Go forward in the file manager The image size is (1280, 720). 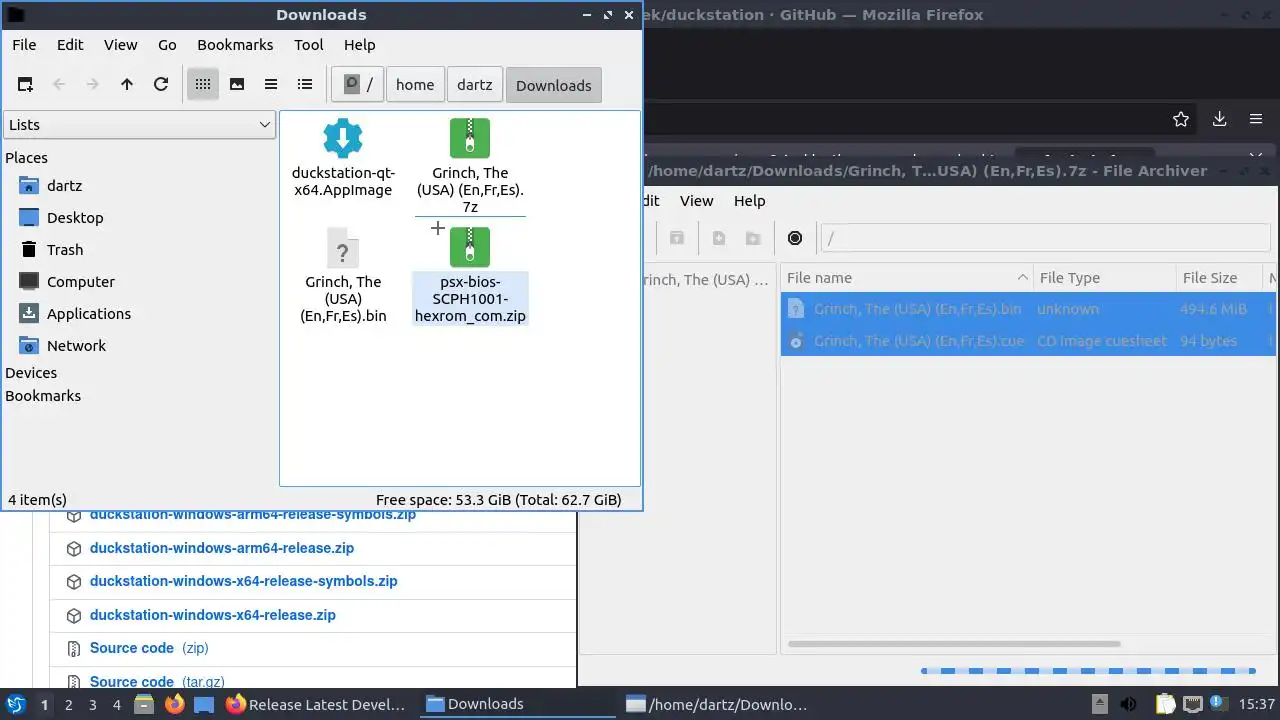93,85
